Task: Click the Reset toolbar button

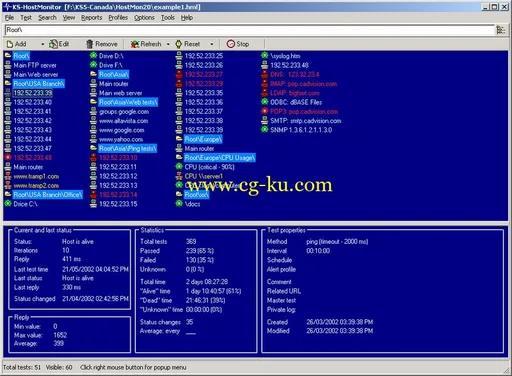Action: 188,44
